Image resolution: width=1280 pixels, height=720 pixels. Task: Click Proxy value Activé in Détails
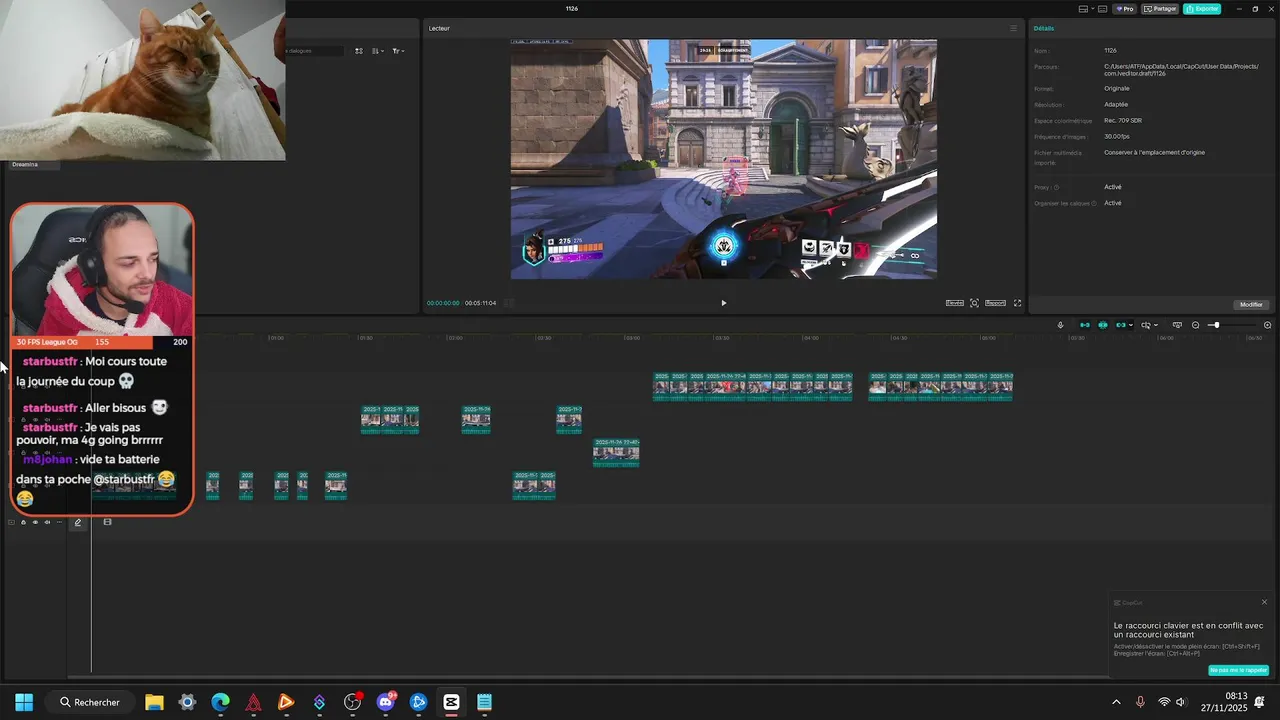point(1112,187)
